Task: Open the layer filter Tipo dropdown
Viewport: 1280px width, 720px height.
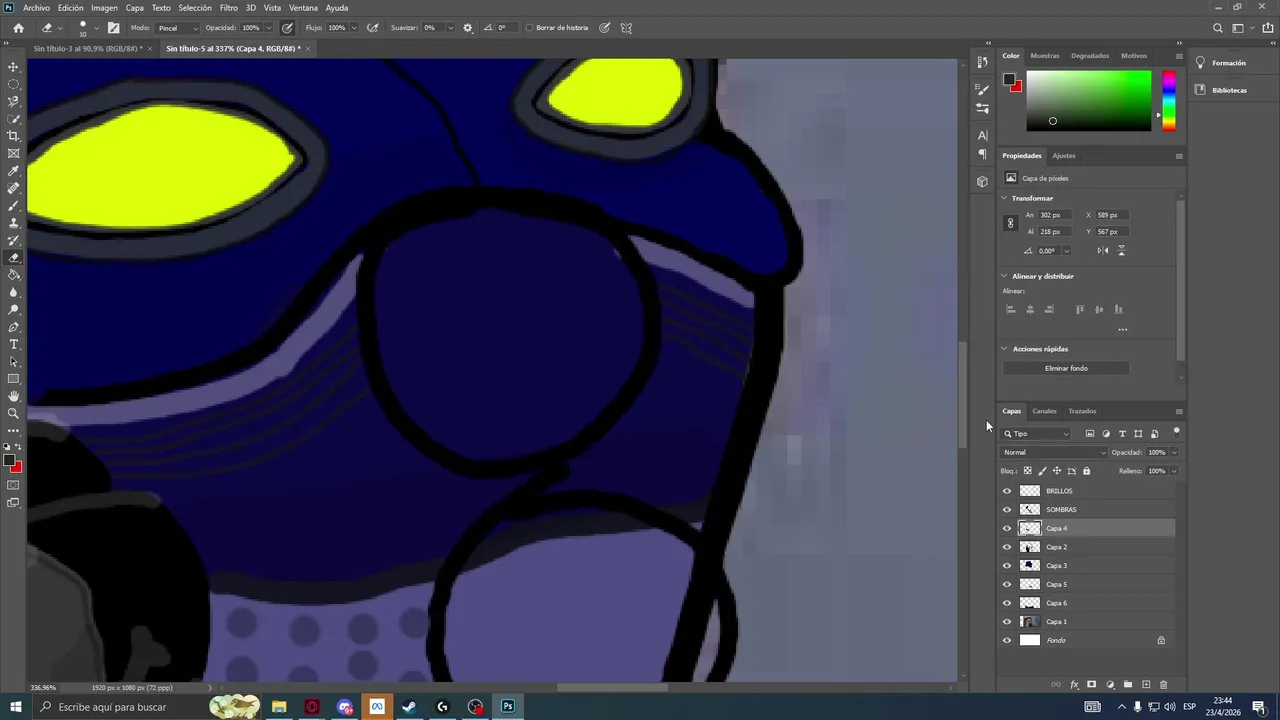Action: click(x=1037, y=434)
